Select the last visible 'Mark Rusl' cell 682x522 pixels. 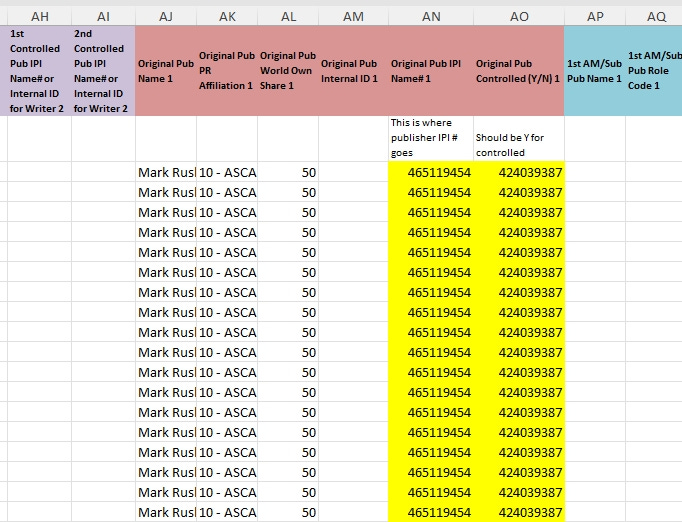point(166,512)
